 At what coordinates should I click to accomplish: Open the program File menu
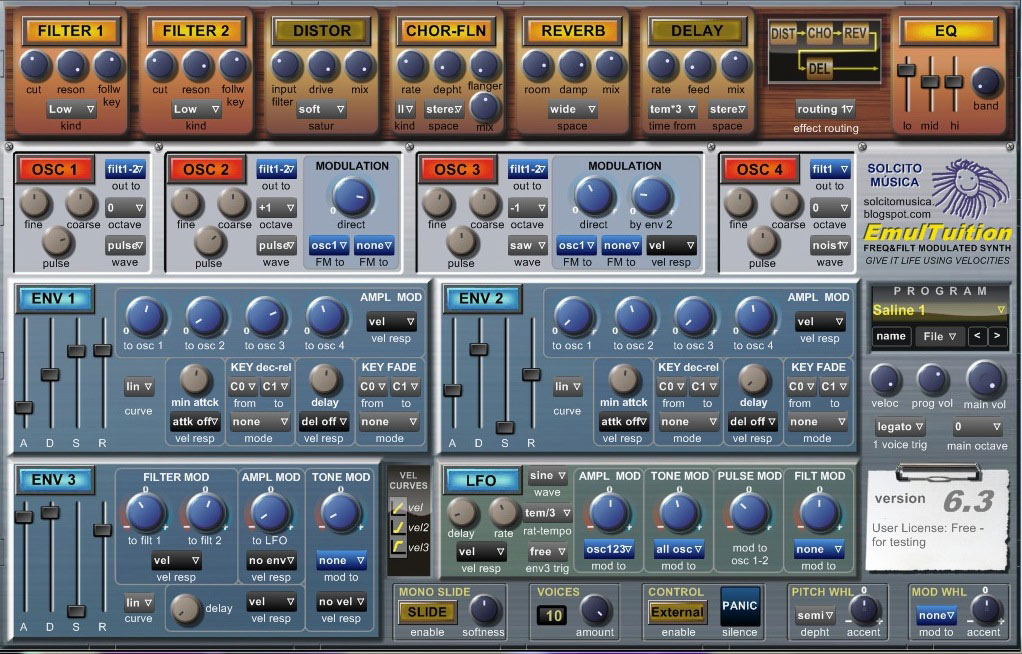939,336
